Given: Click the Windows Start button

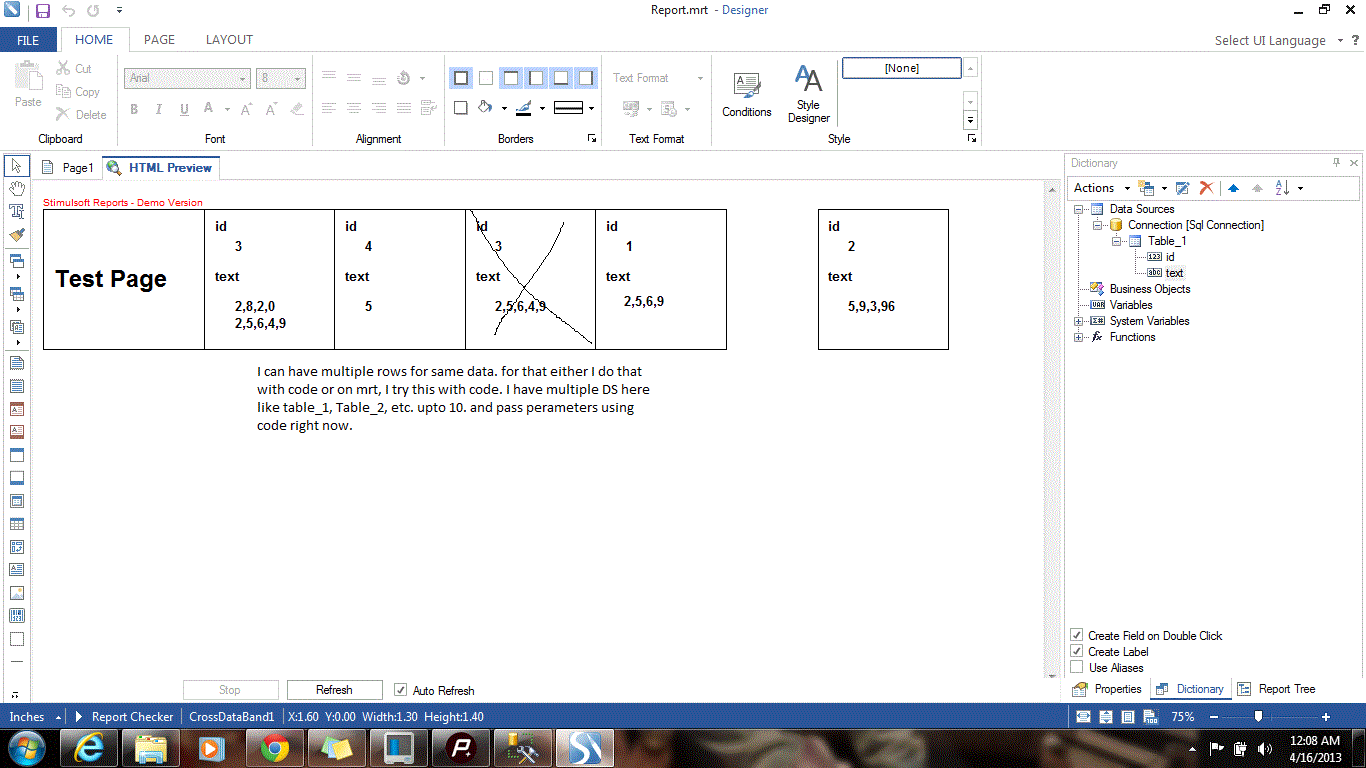Looking at the screenshot, I should click(27, 747).
